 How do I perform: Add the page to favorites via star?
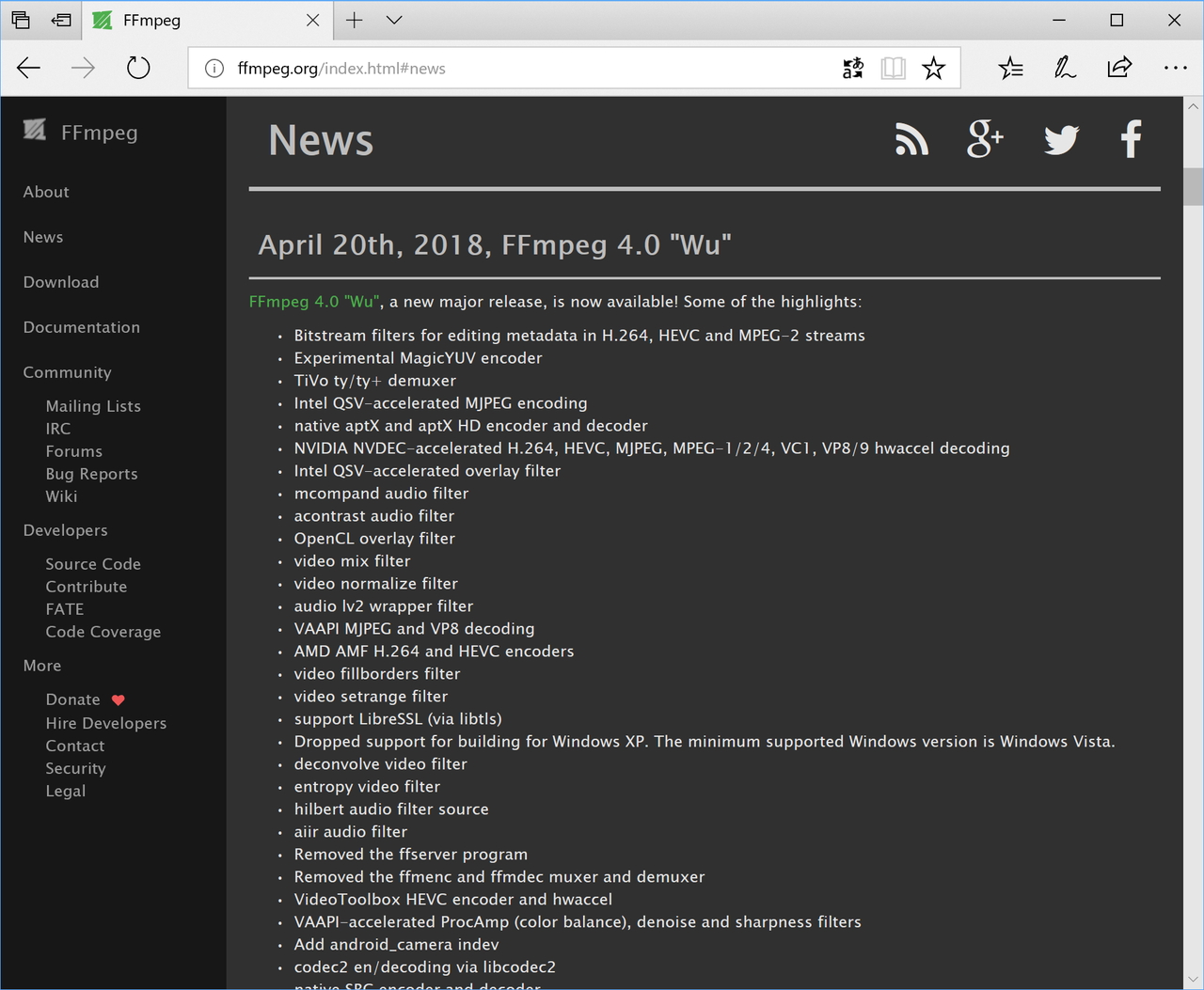click(x=933, y=67)
